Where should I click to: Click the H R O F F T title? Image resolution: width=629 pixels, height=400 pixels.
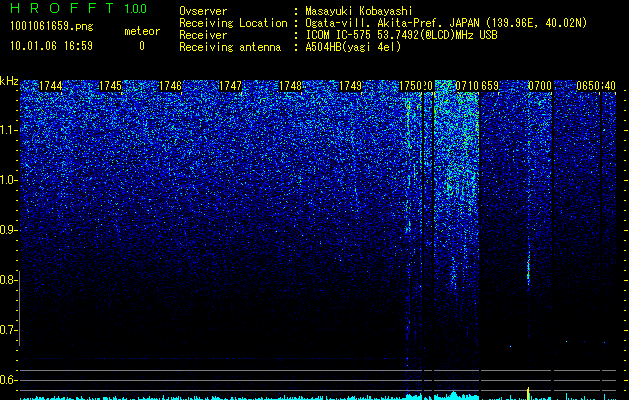pos(63,8)
